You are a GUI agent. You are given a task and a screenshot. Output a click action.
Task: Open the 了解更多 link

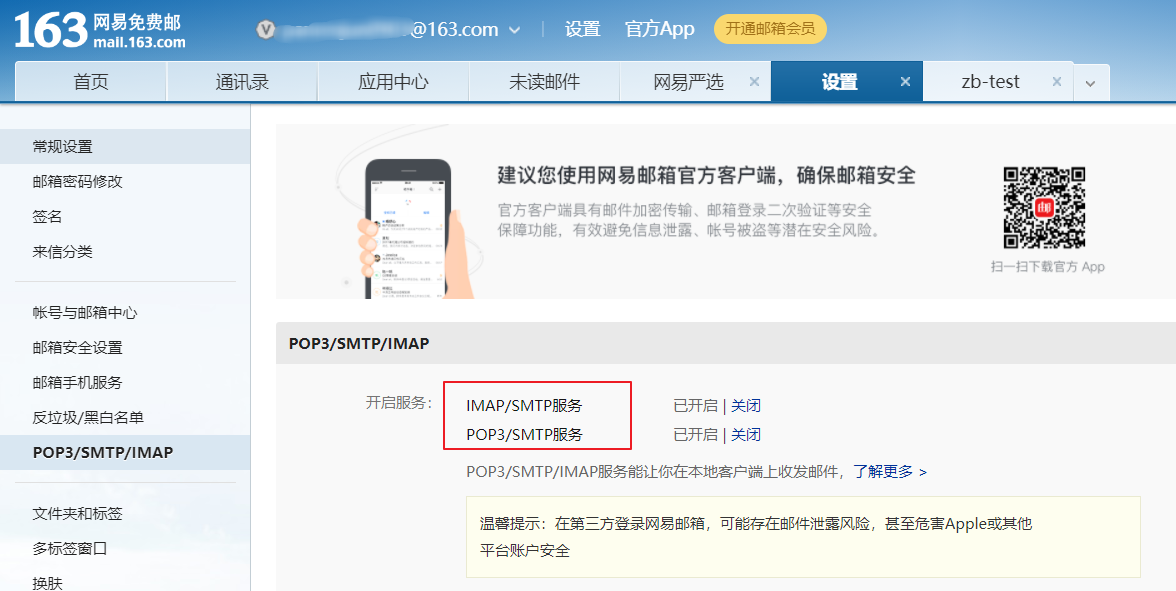[x=890, y=472]
